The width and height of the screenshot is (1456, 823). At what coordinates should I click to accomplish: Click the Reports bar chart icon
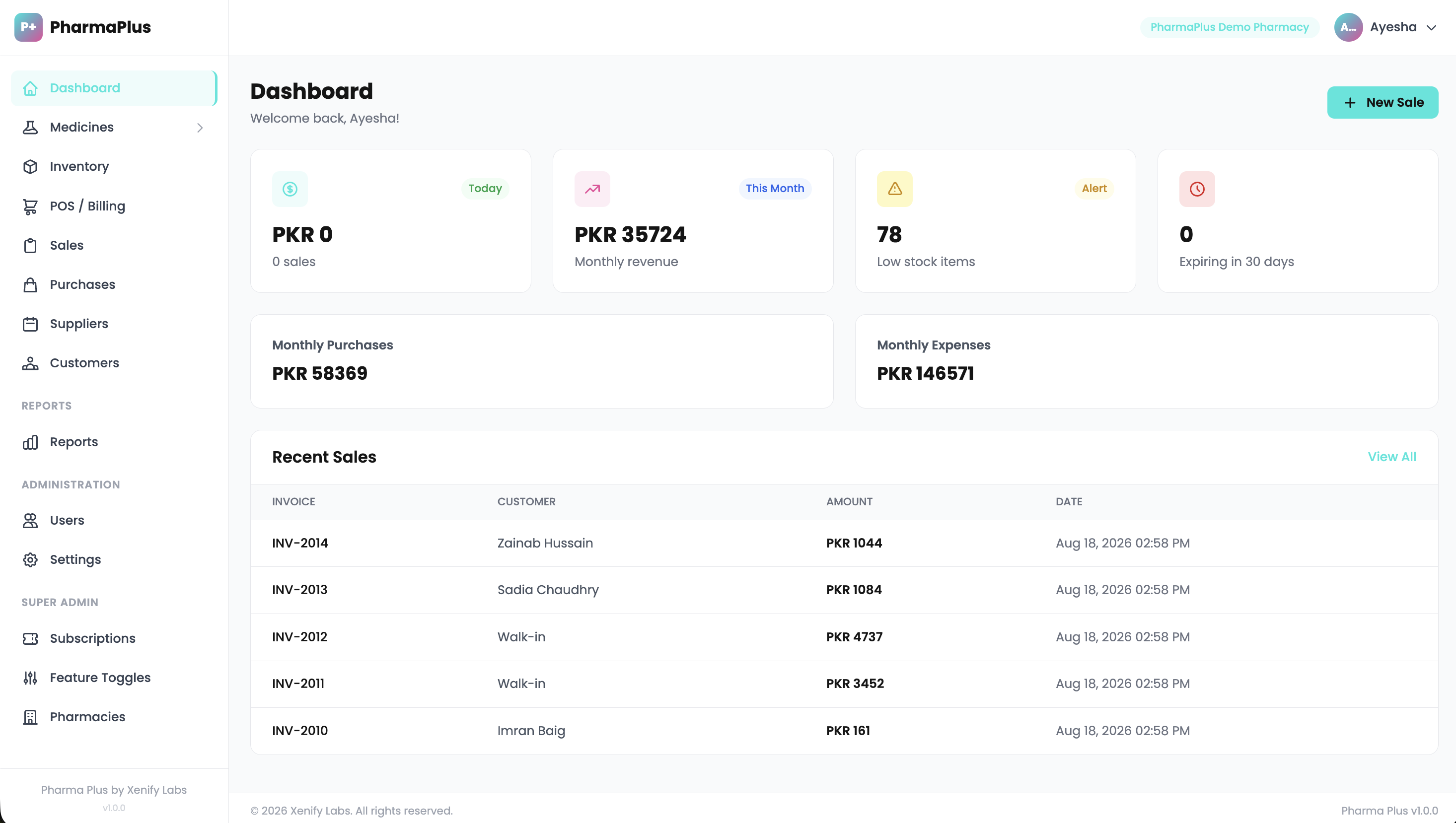30,442
